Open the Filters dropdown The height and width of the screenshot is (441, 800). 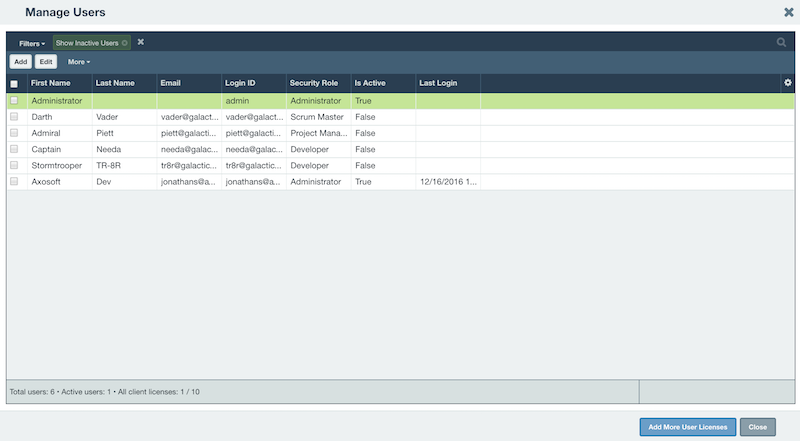[x=32, y=43]
